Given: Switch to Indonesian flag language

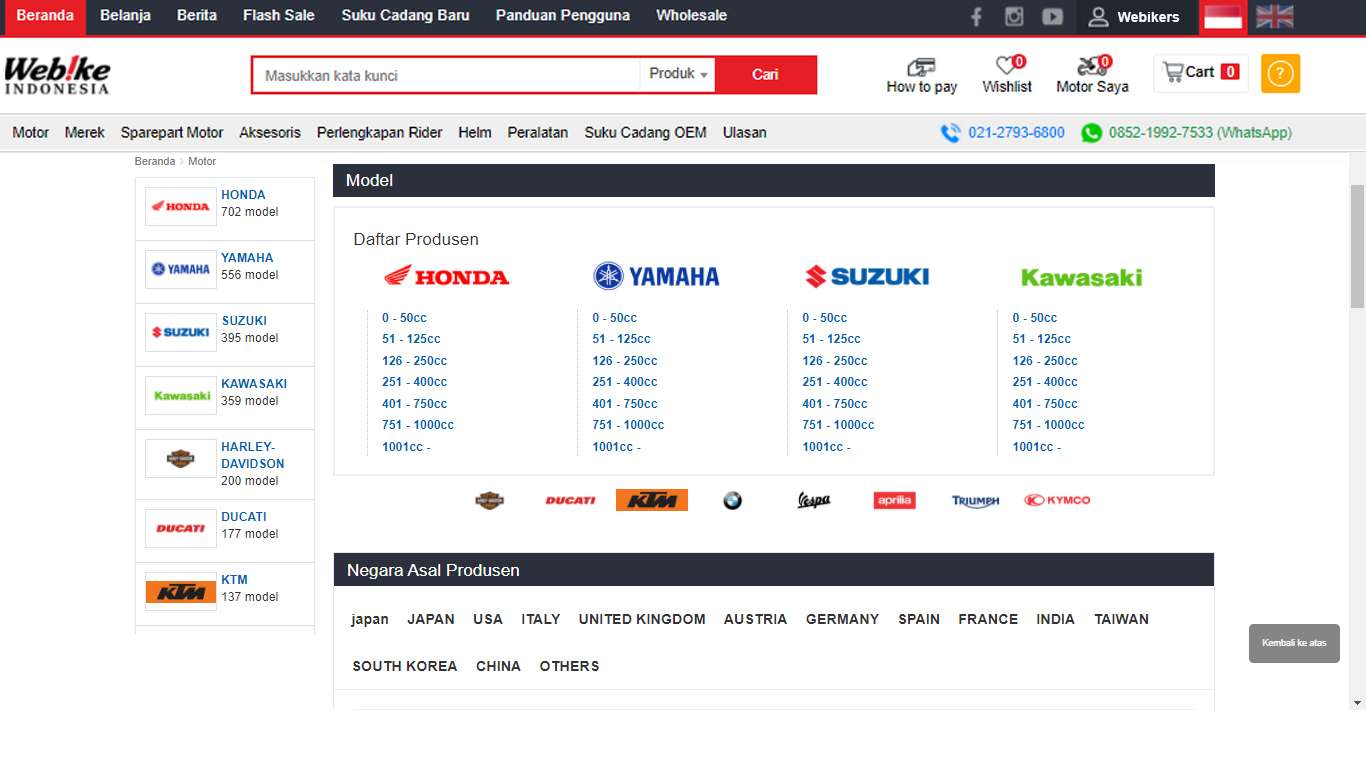Looking at the screenshot, I should point(1223,16).
